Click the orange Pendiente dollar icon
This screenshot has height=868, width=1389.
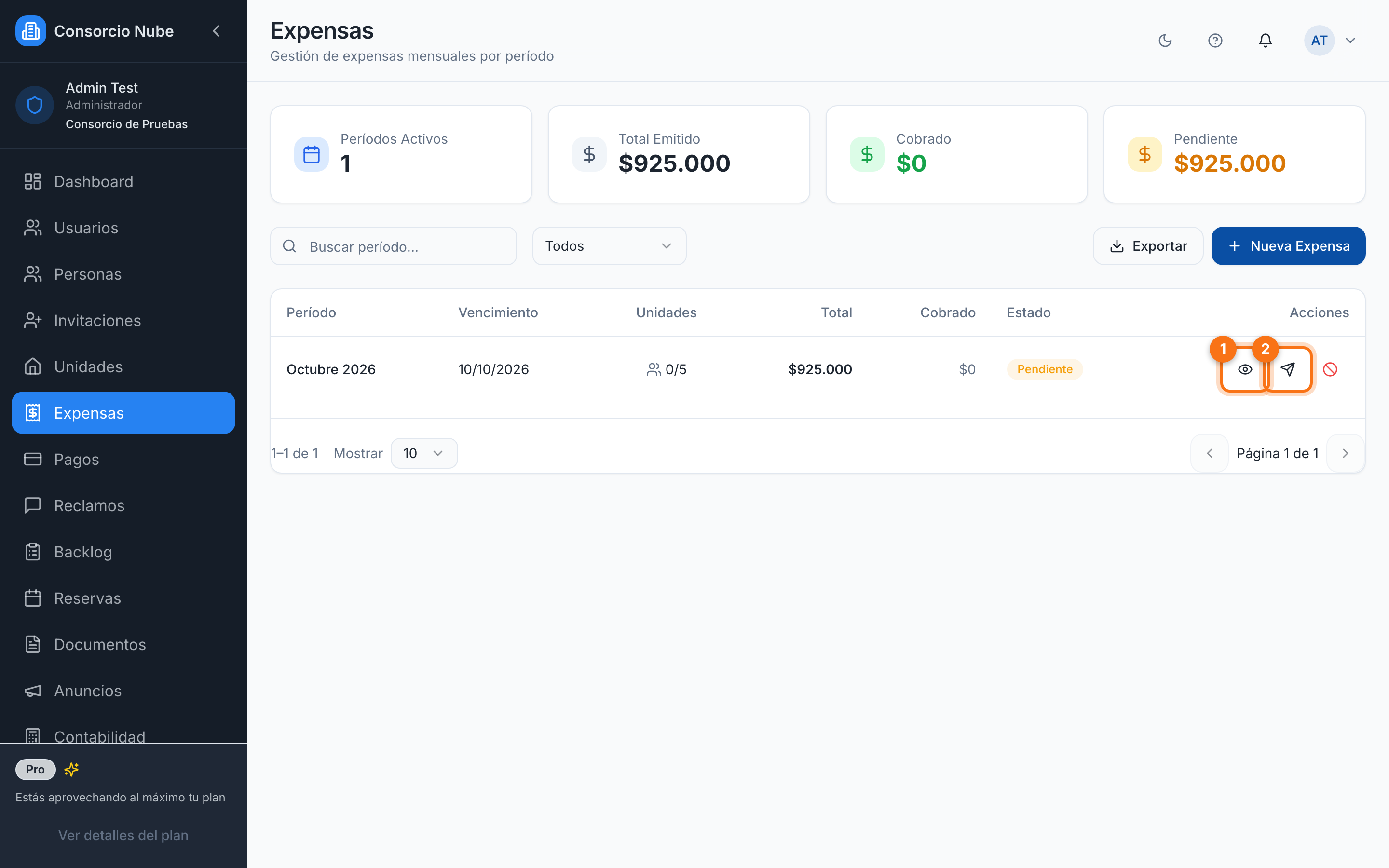pos(1145,154)
